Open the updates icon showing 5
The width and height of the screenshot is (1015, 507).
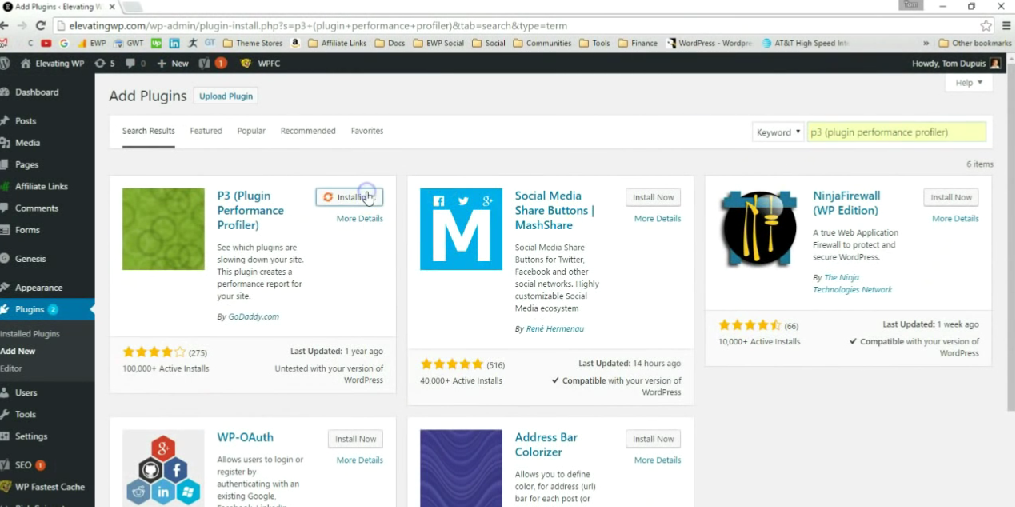click(x=104, y=63)
